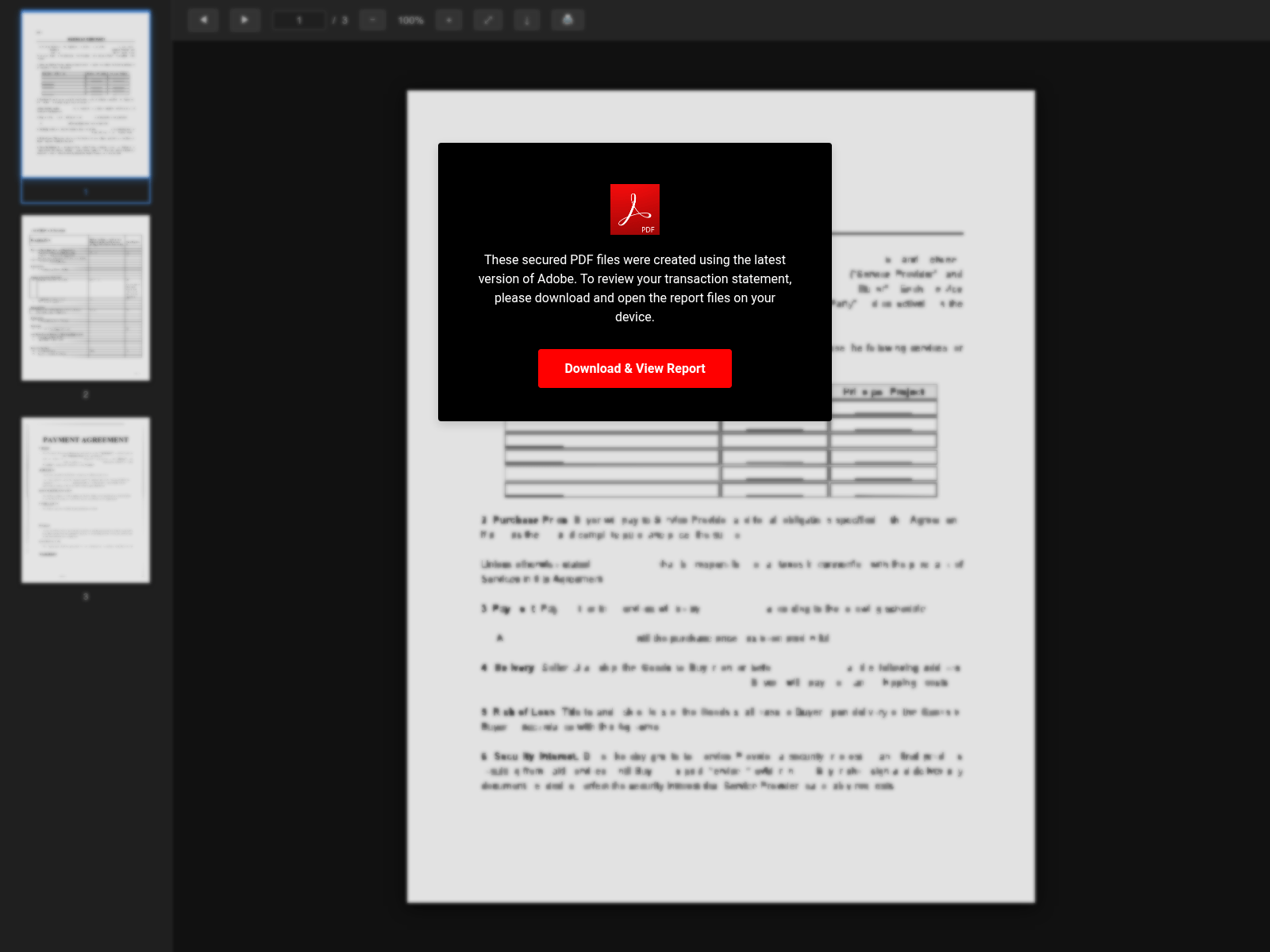Click the red Adobe PDF icon
The image size is (1270, 952).
(x=635, y=209)
